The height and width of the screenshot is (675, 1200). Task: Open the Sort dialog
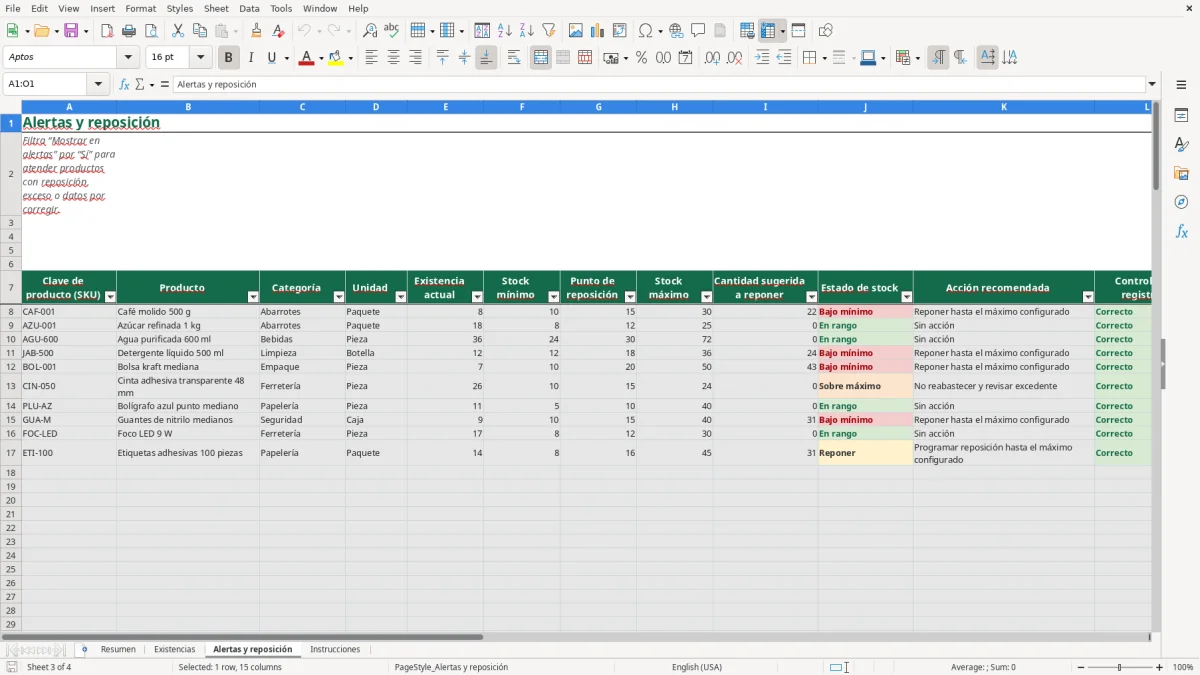482,31
